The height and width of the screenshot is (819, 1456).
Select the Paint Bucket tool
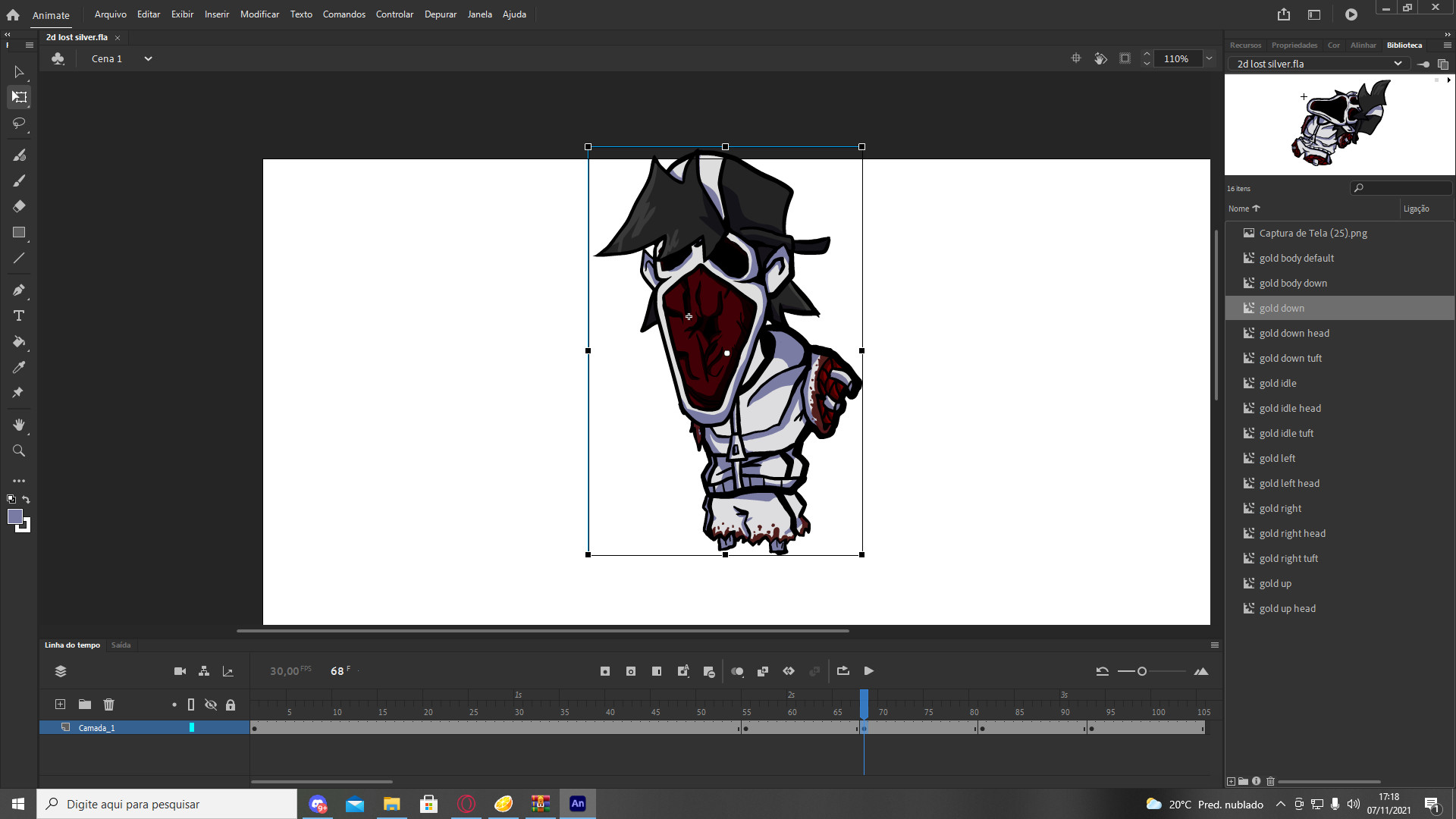click(19, 341)
